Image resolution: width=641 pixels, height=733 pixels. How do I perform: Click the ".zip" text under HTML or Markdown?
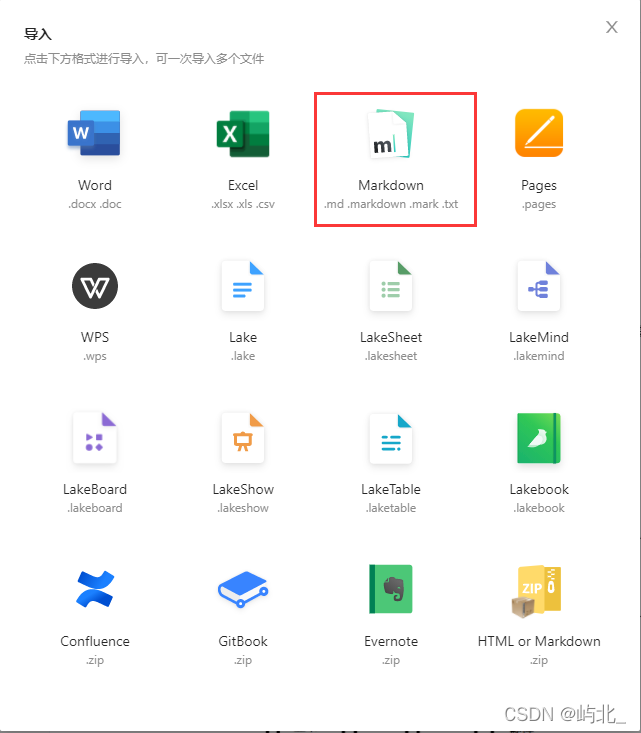[x=539, y=660]
